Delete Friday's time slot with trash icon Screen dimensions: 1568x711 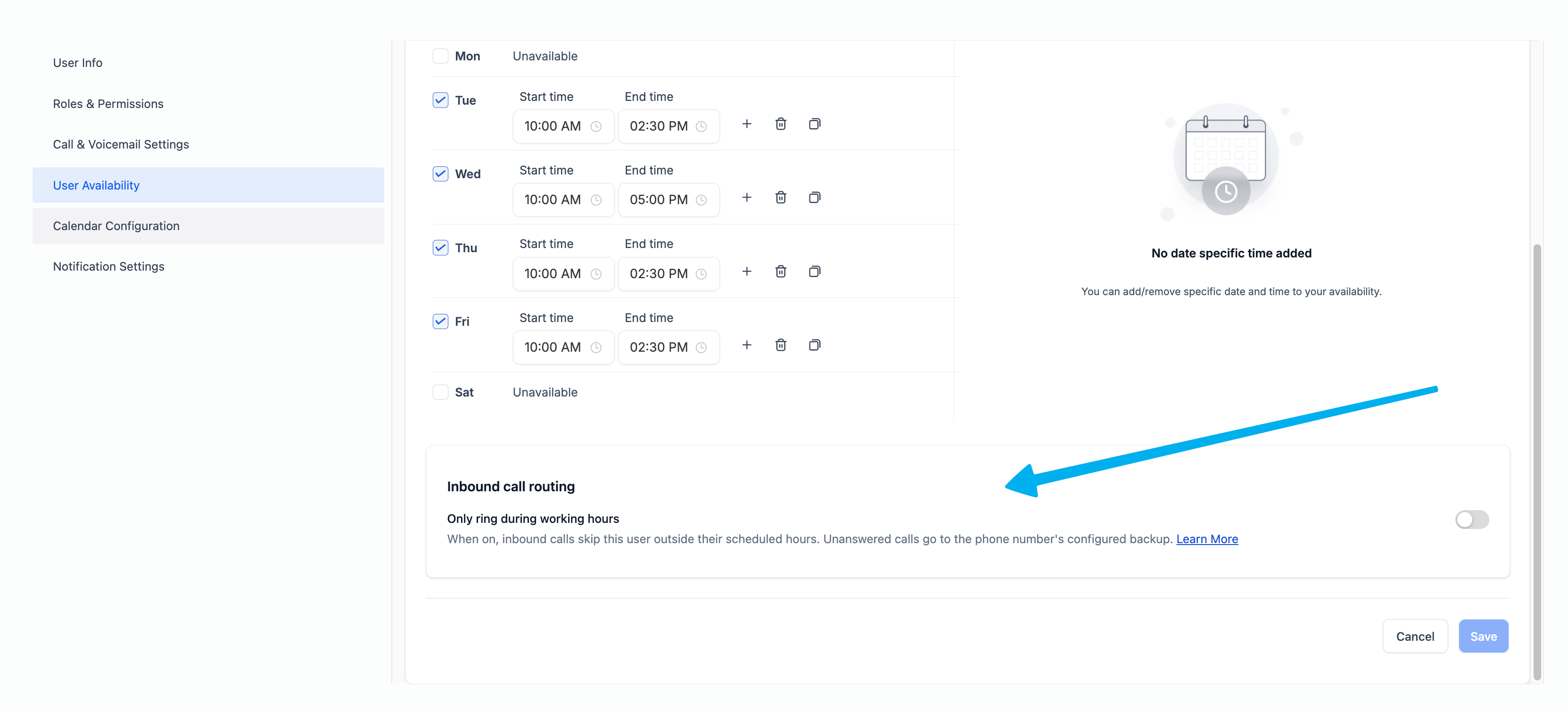coord(780,345)
